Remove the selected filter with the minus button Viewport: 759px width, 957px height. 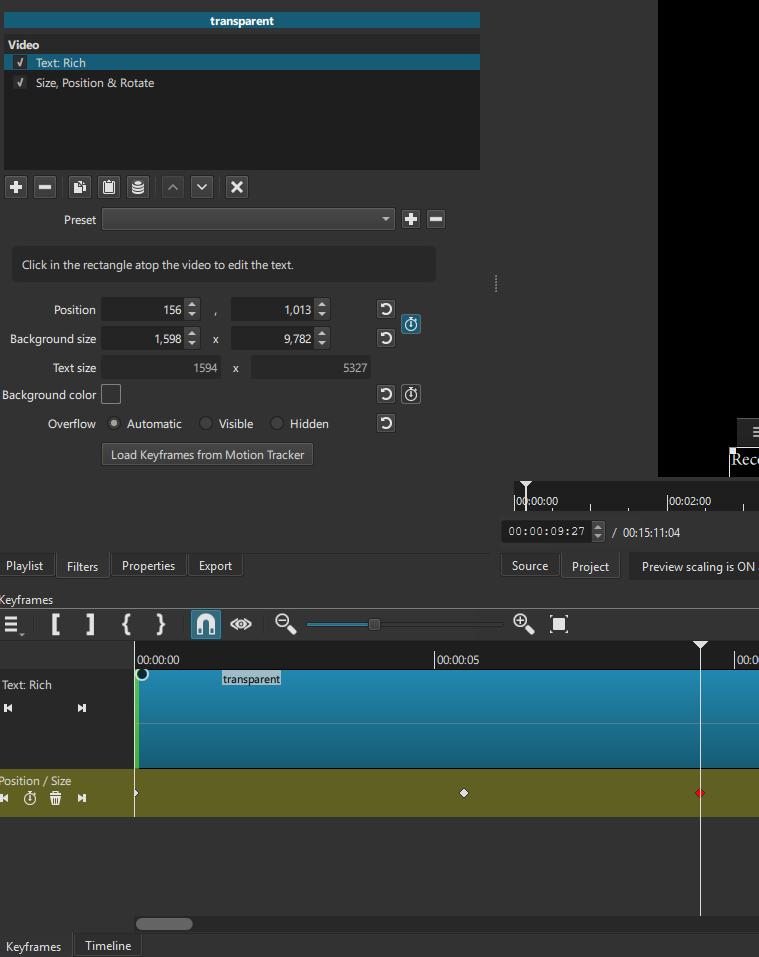(x=45, y=187)
